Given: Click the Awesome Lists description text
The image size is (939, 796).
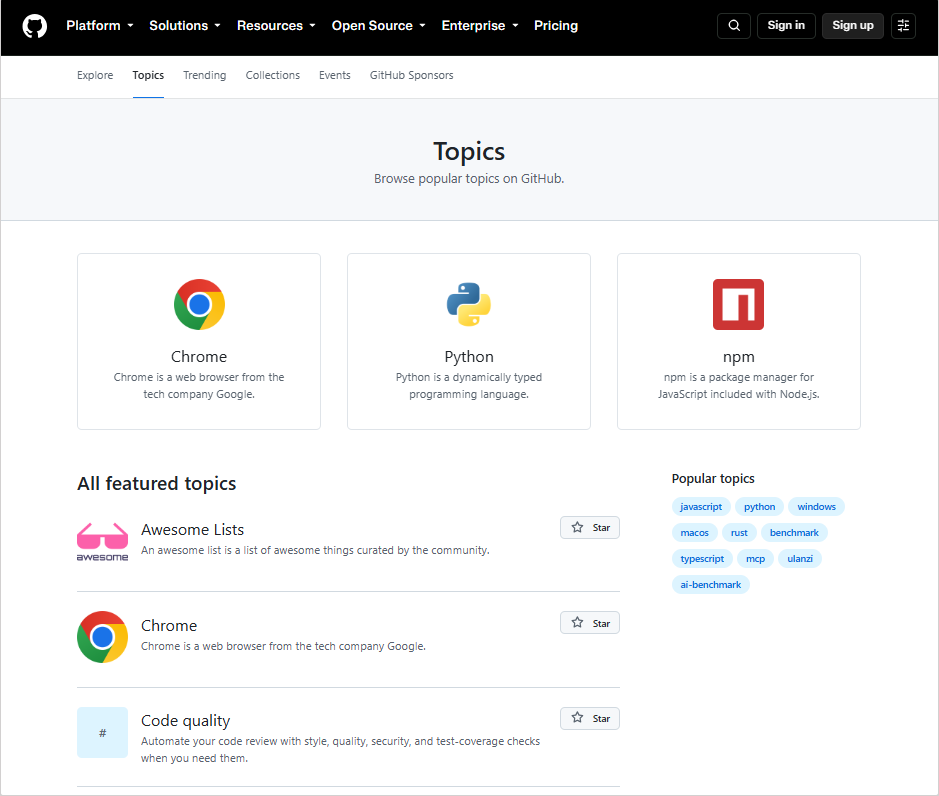Looking at the screenshot, I should pyautogui.click(x=315, y=550).
